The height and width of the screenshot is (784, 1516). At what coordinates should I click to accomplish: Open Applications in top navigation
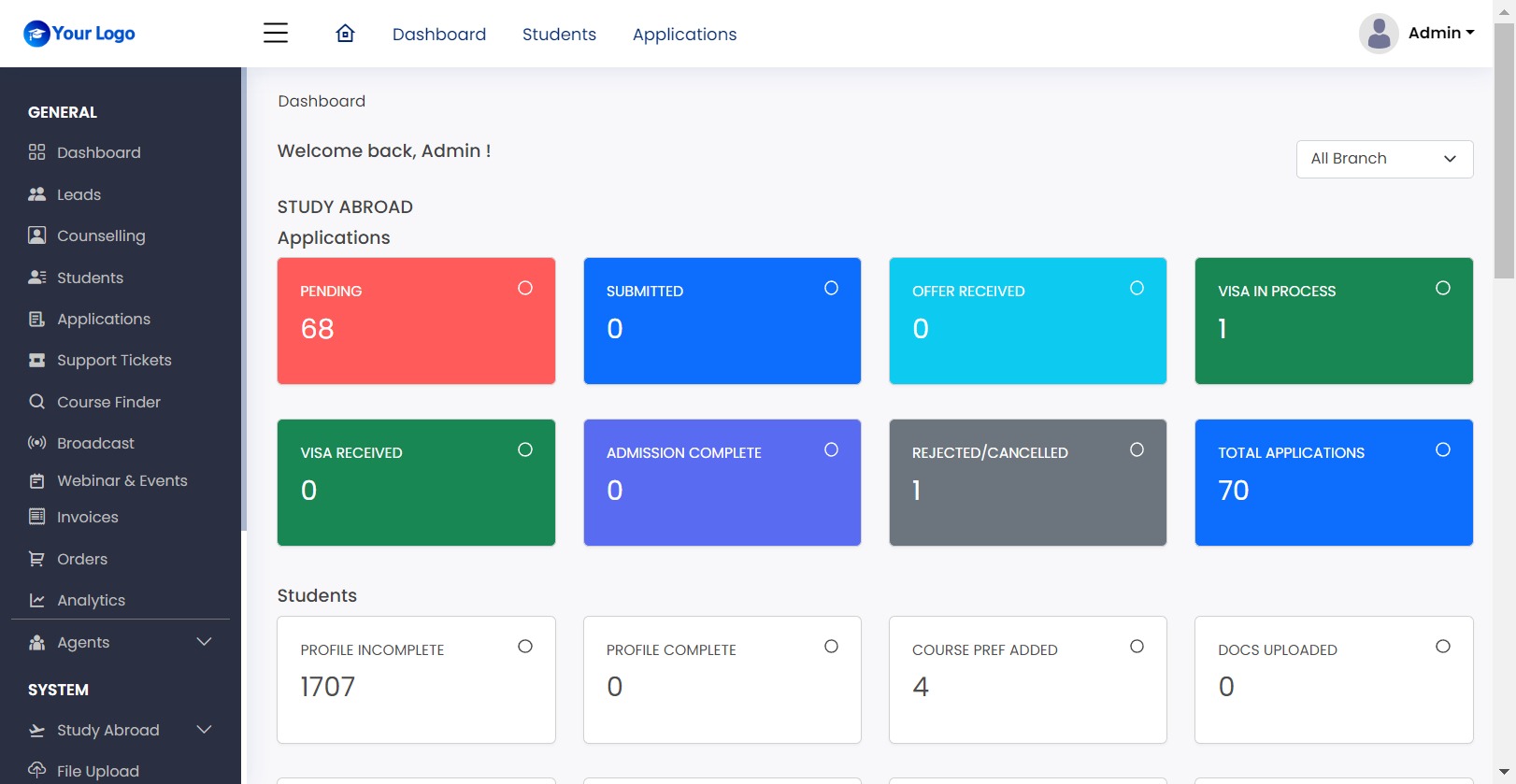684,35
